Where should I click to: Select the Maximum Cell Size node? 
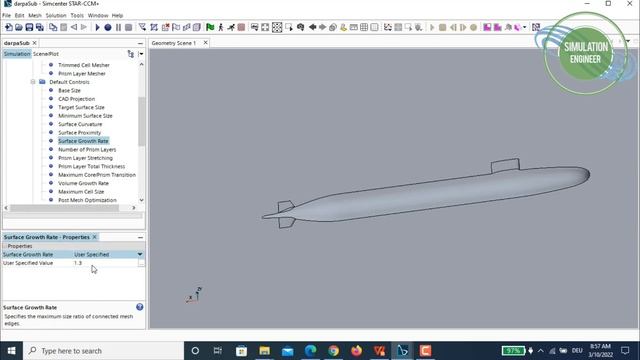click(x=81, y=192)
